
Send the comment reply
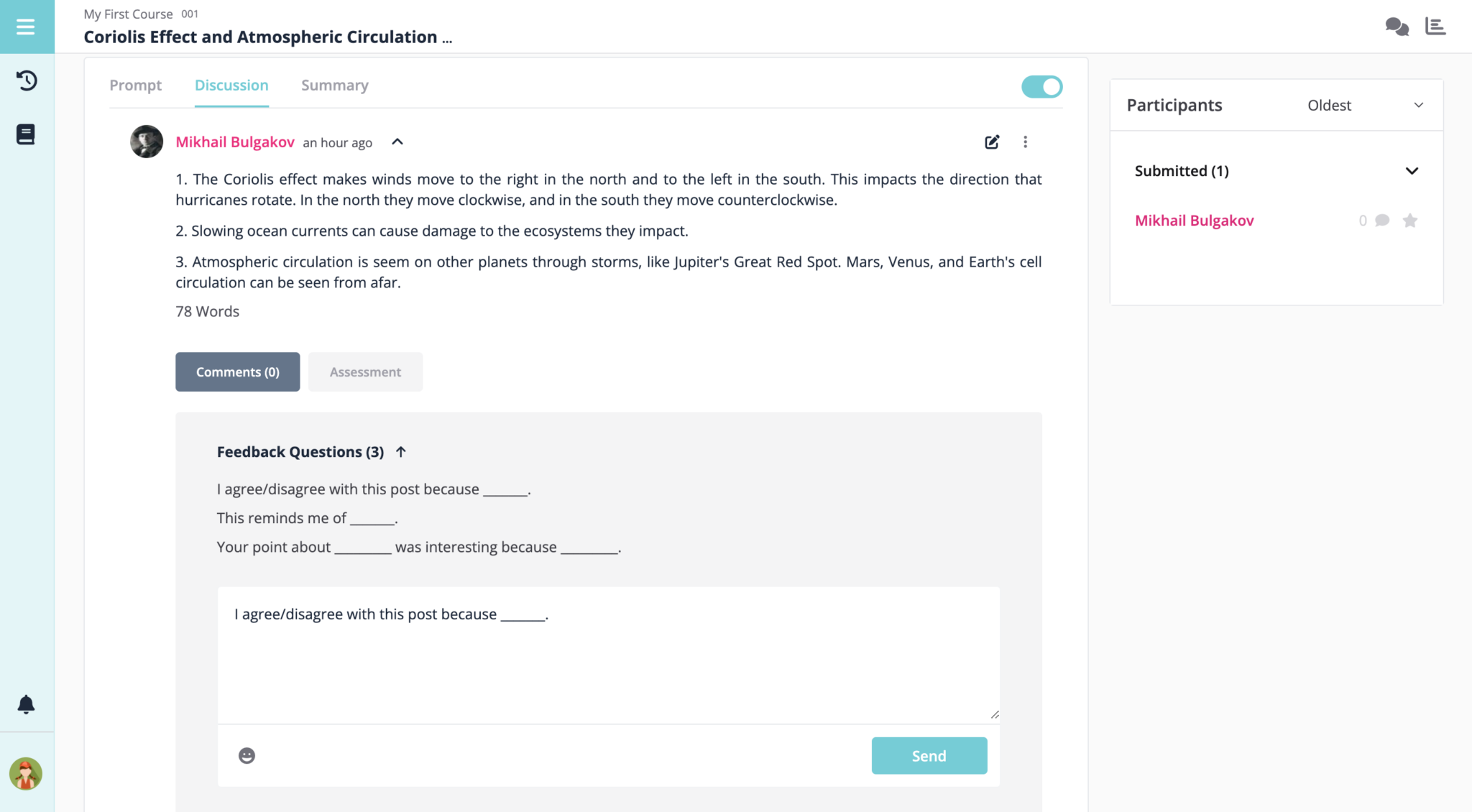[929, 755]
